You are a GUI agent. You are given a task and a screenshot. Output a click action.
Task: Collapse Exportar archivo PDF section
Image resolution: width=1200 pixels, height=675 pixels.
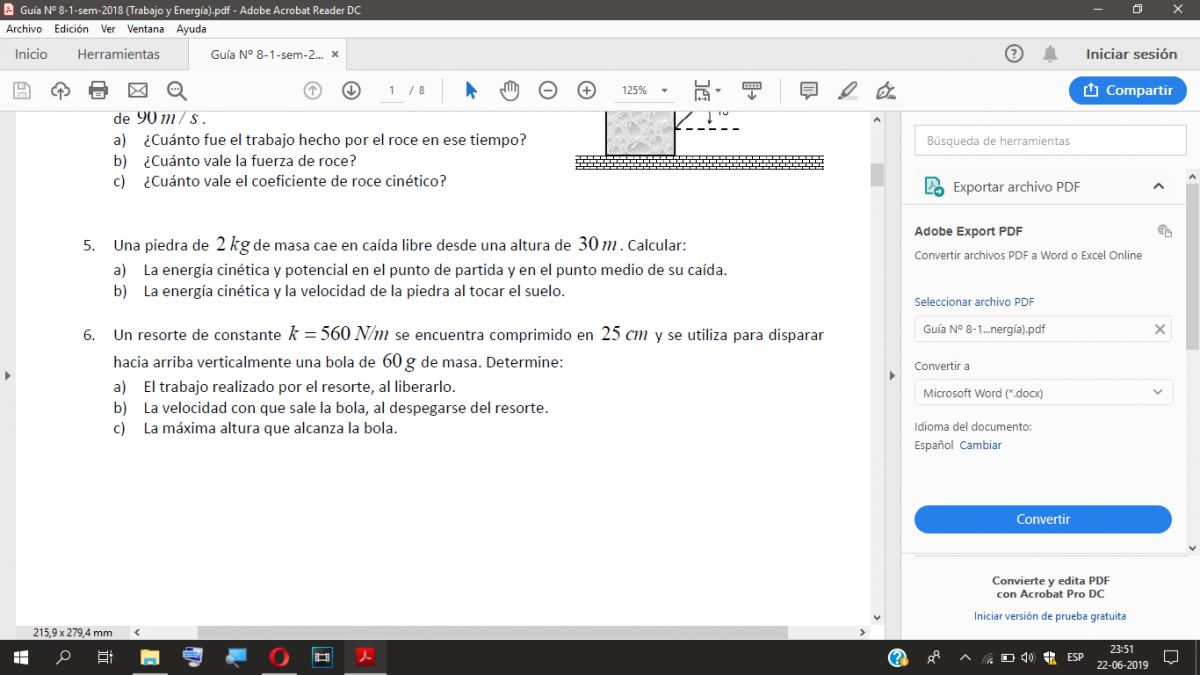(1158, 186)
